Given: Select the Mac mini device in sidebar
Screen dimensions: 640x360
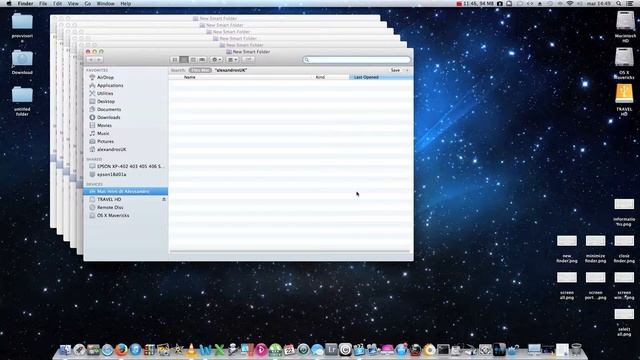Looking at the screenshot, I should click(125, 191).
